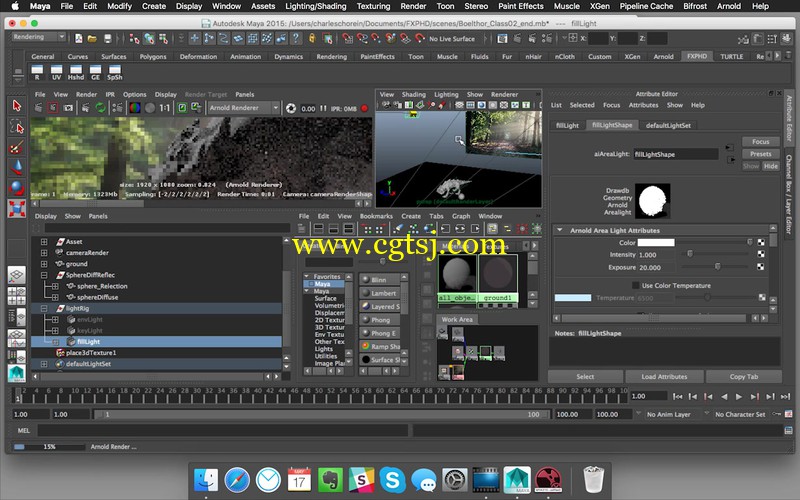800x500 pixels.
Task: Collapse SphereDiffReflec group in Outliner
Action: point(44,275)
